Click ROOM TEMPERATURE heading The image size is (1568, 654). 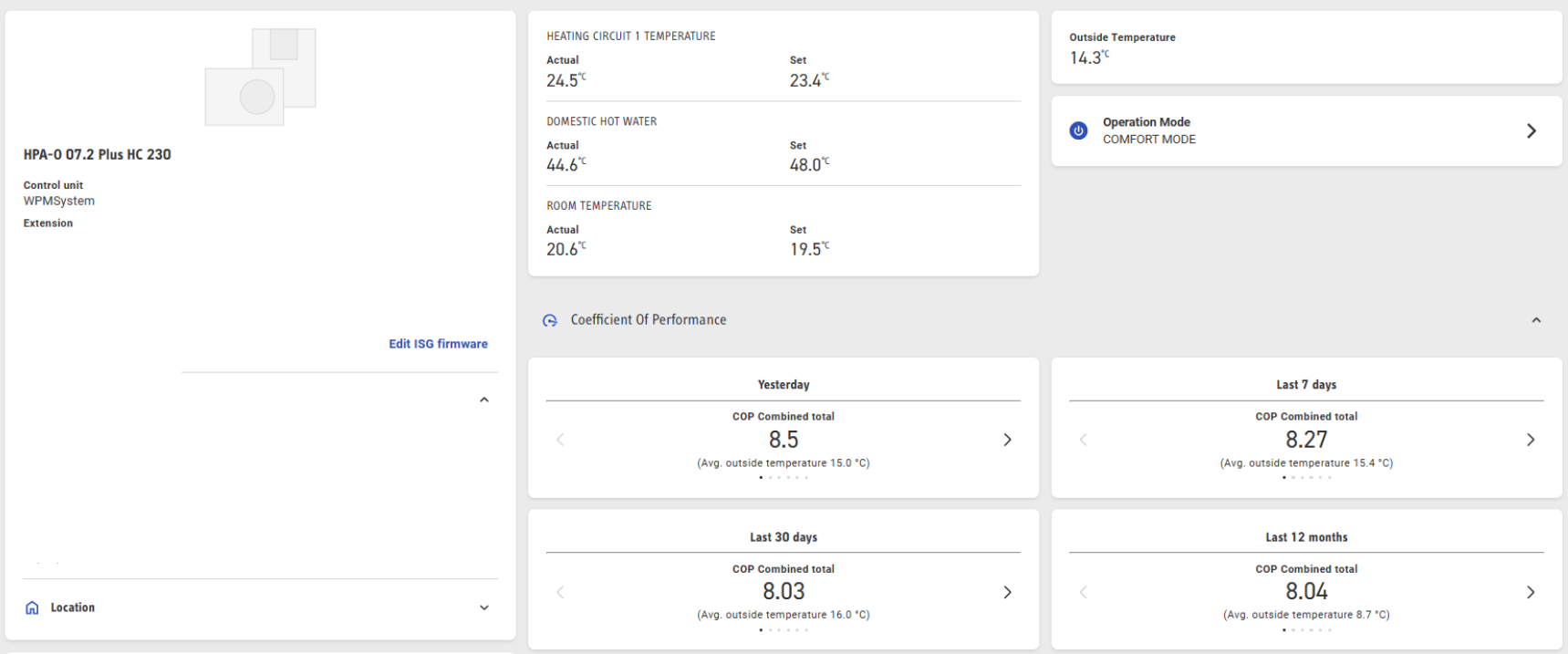599,206
